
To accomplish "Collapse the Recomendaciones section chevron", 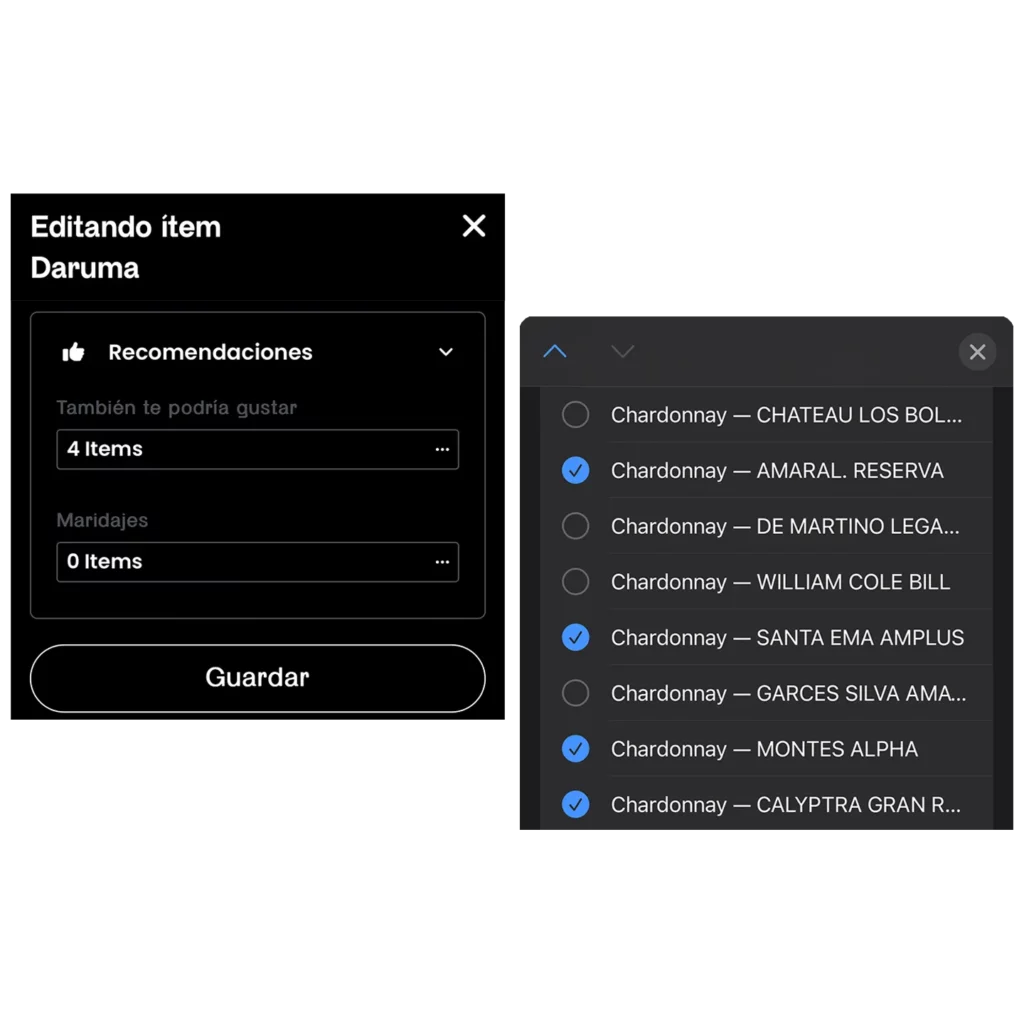I will coord(445,352).
